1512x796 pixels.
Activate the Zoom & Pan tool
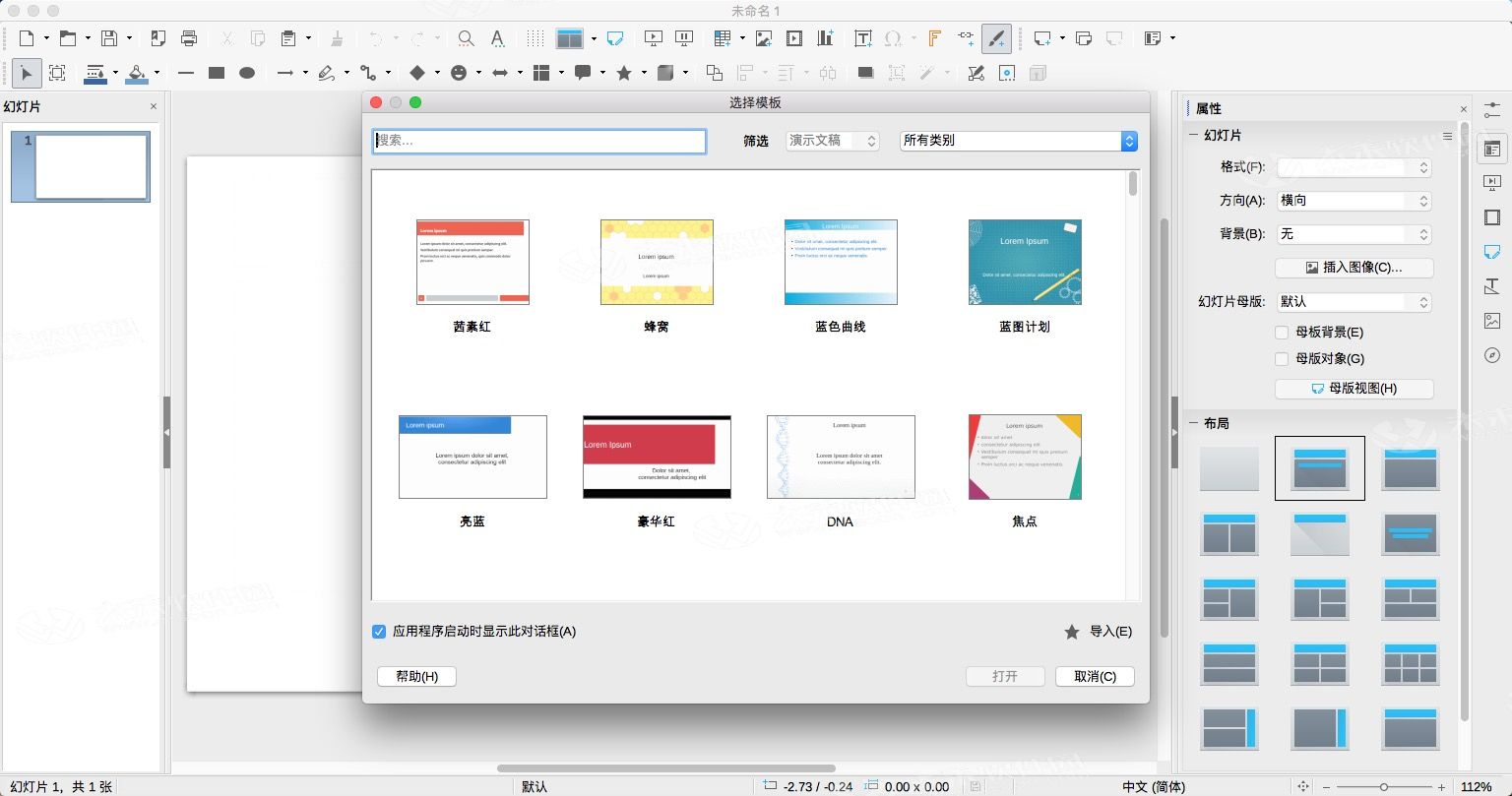(x=465, y=38)
